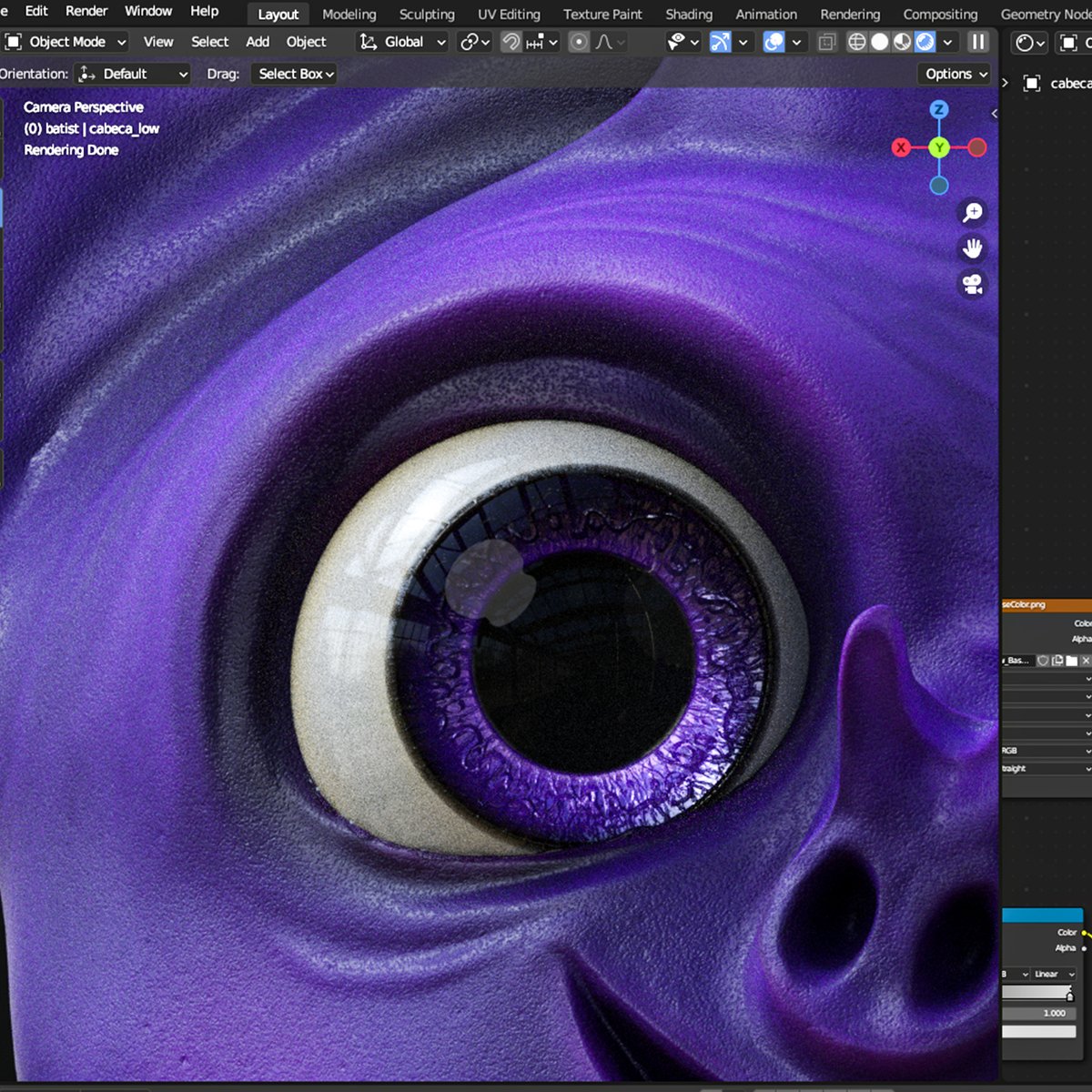This screenshot has height=1092, width=1092.
Task: Expand the cabeca breadcrumb arrow
Action: coord(1006,83)
